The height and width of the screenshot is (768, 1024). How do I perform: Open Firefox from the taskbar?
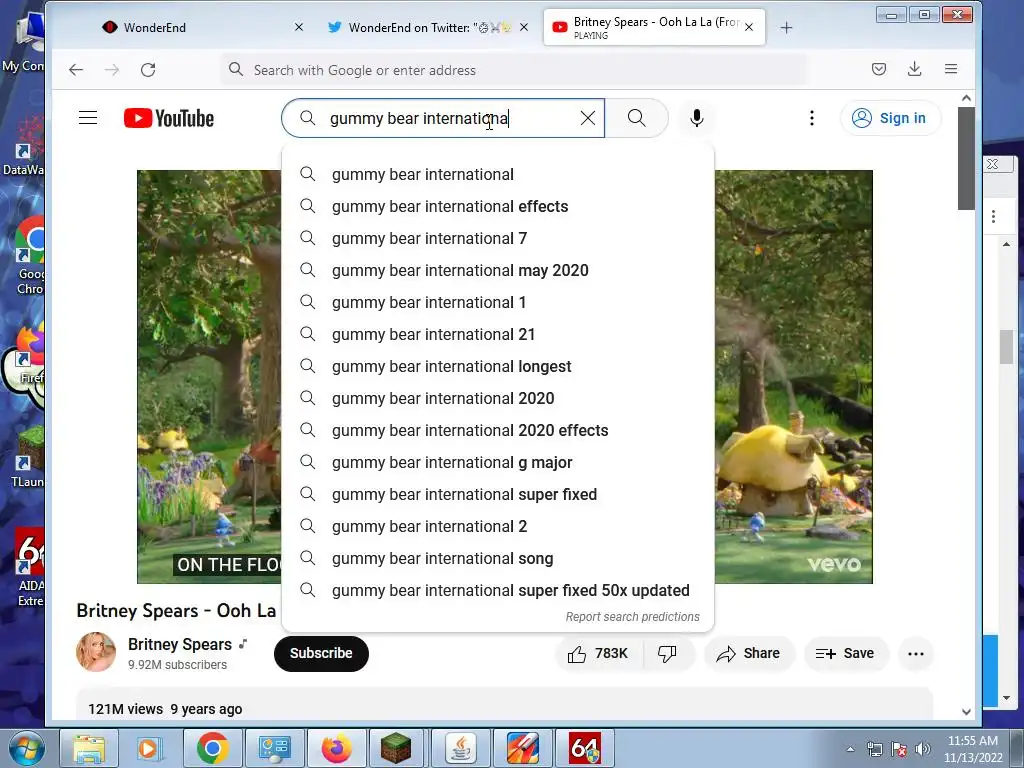coord(336,748)
